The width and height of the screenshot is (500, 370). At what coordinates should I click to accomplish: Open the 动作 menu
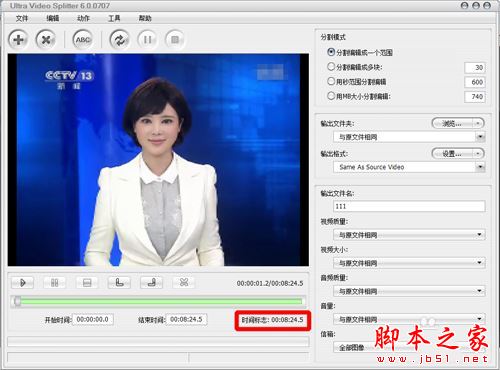coord(83,18)
